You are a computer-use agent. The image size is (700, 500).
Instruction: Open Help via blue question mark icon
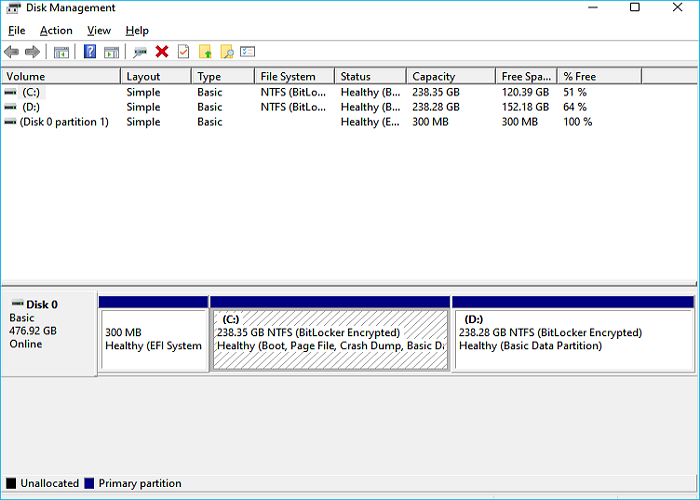[90, 52]
